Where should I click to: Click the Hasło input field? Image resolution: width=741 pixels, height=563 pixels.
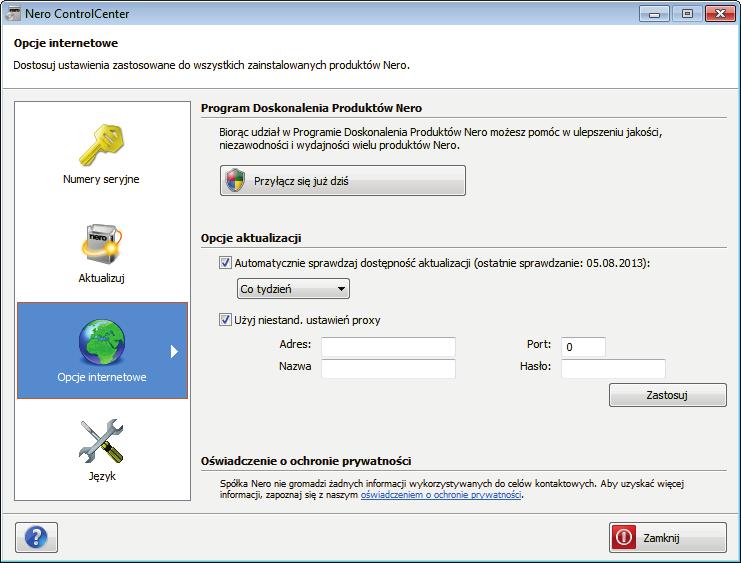pyautogui.click(x=613, y=369)
